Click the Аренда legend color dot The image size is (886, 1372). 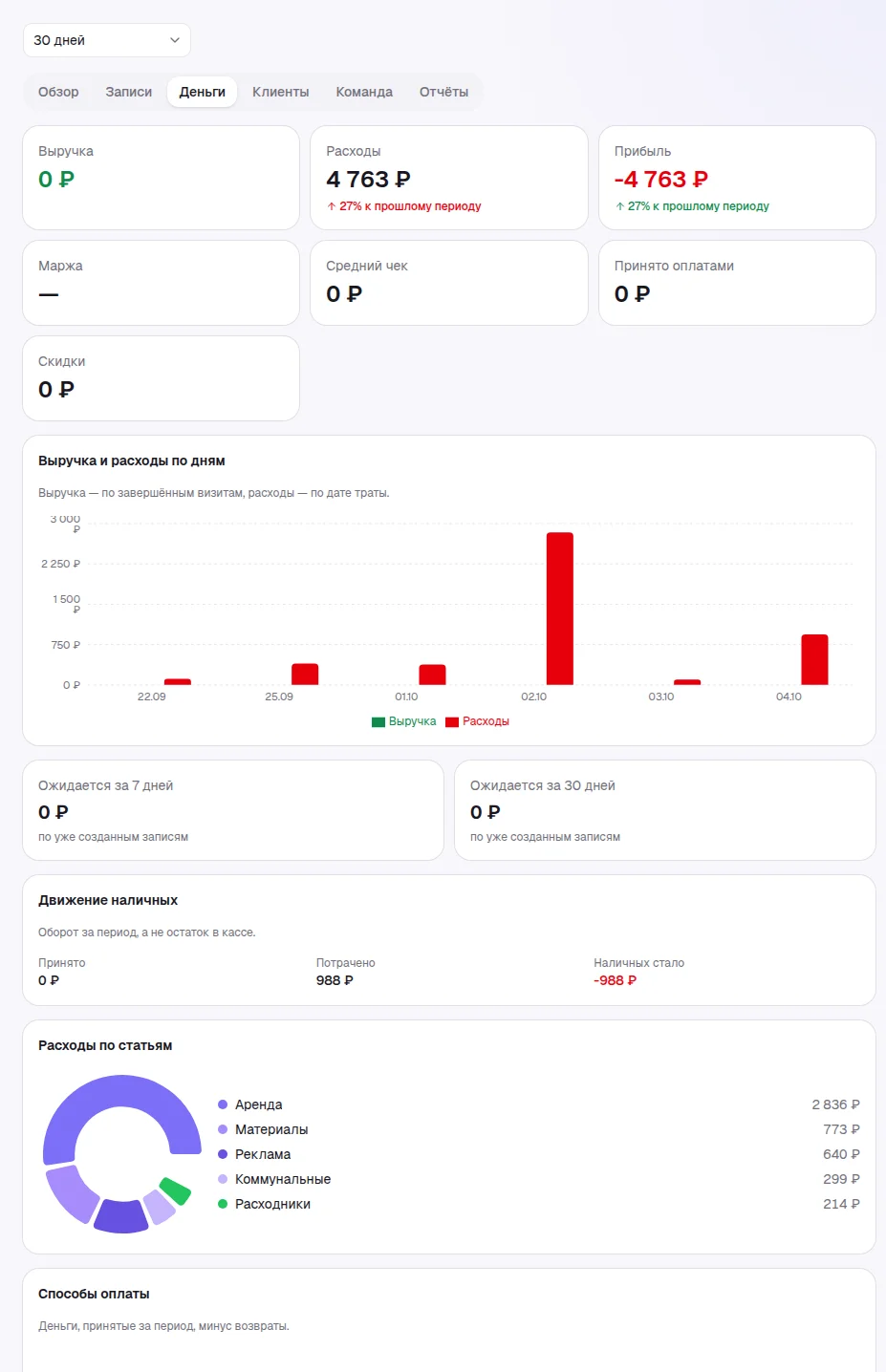tap(223, 1104)
